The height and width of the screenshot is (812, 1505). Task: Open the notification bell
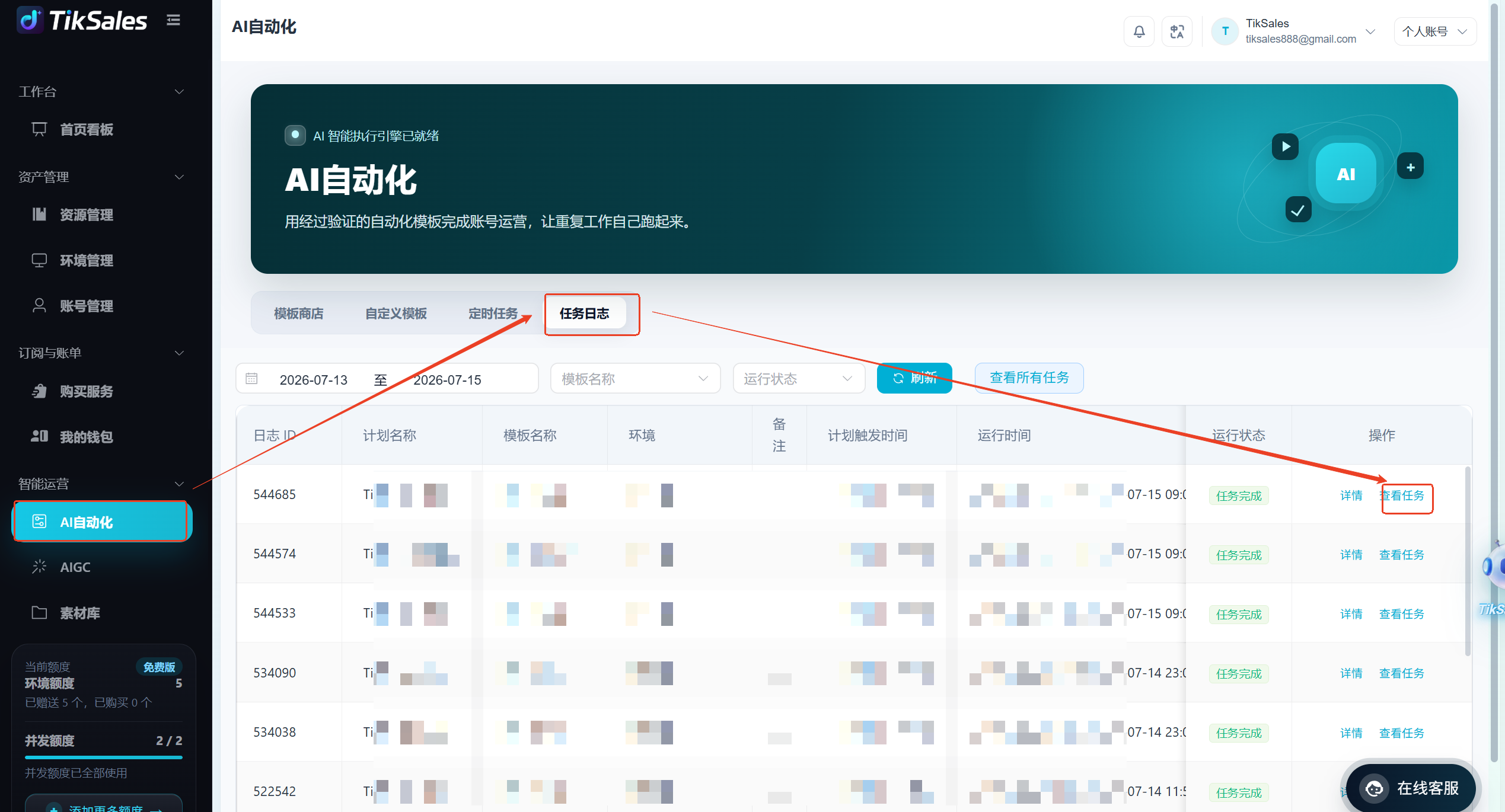tap(1139, 31)
